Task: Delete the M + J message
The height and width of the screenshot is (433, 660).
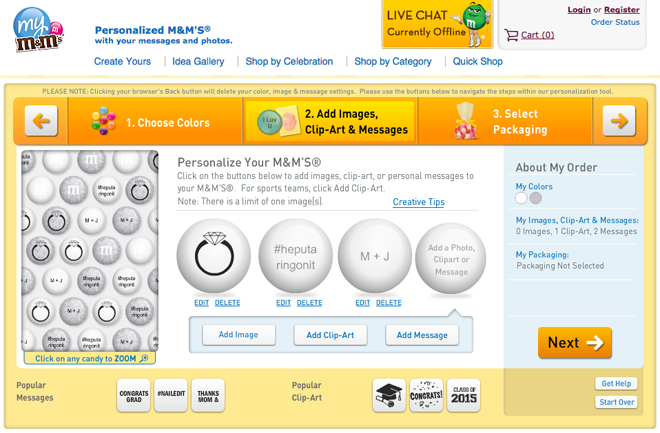Action: coord(389,303)
